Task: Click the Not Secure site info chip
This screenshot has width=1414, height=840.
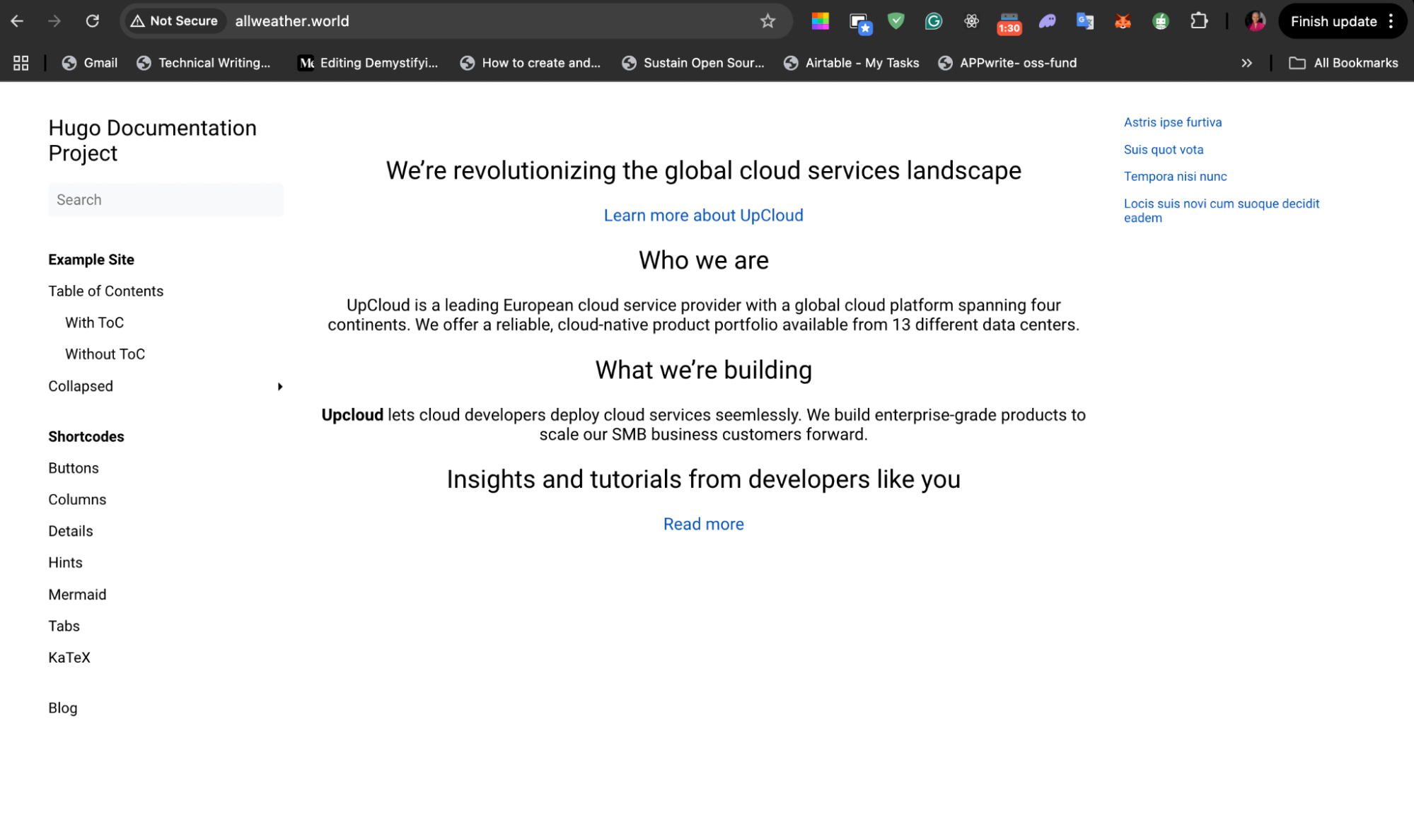Action: click(x=175, y=21)
